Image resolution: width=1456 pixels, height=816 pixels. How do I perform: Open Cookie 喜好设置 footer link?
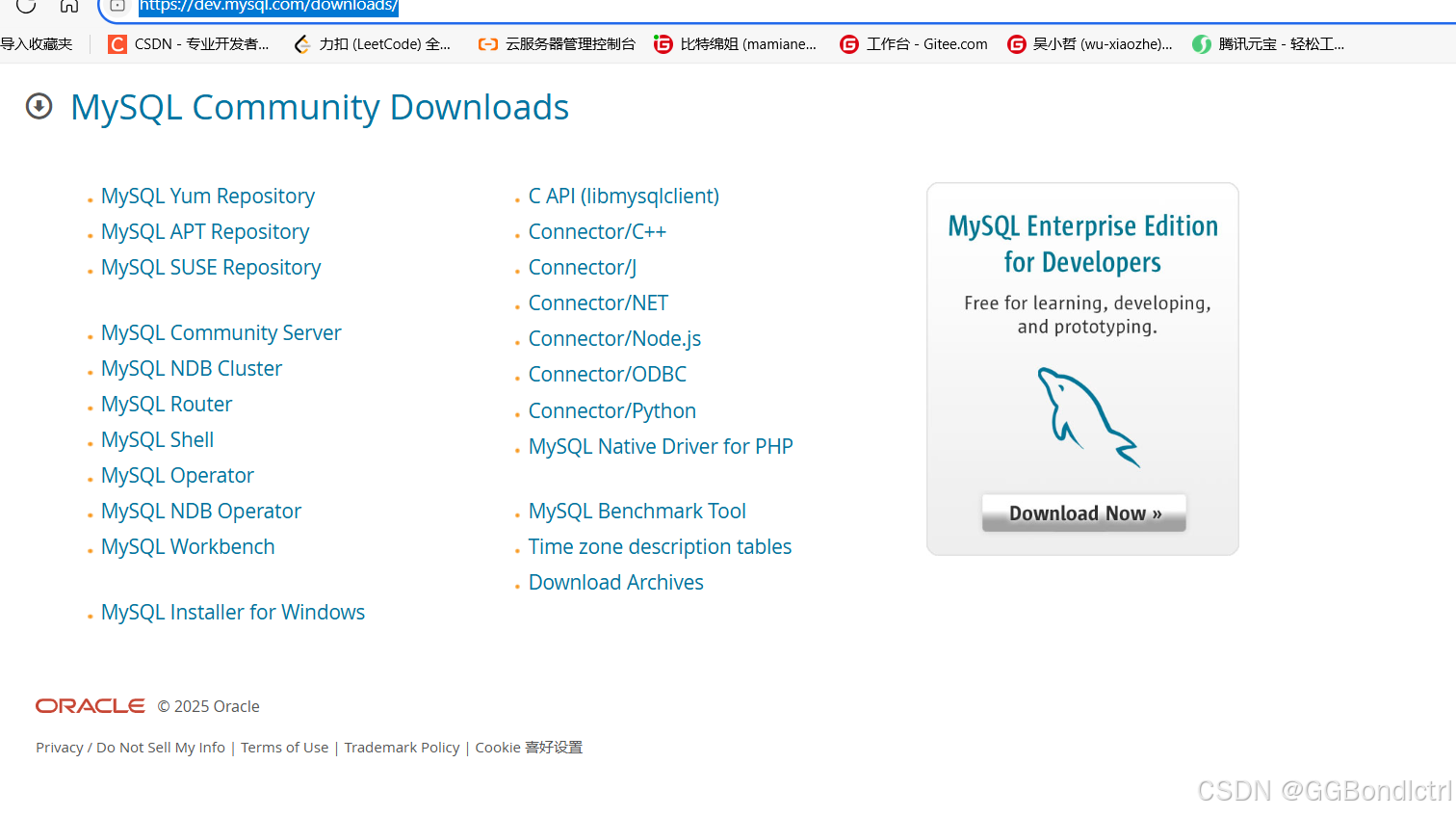coord(529,748)
